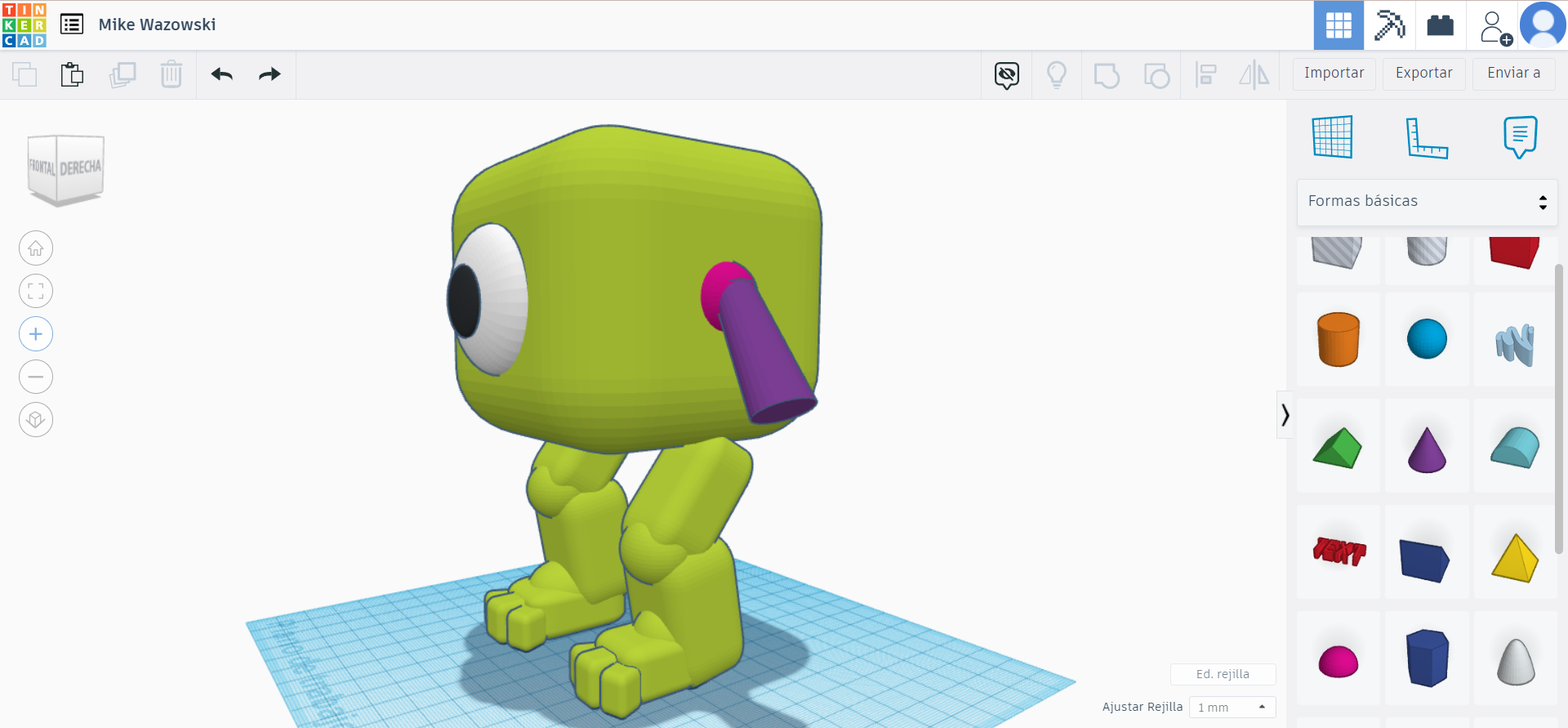Screen dimensions: 1568x728
Task: Pick the magenta Half Sphere shape
Action: 1339,661
